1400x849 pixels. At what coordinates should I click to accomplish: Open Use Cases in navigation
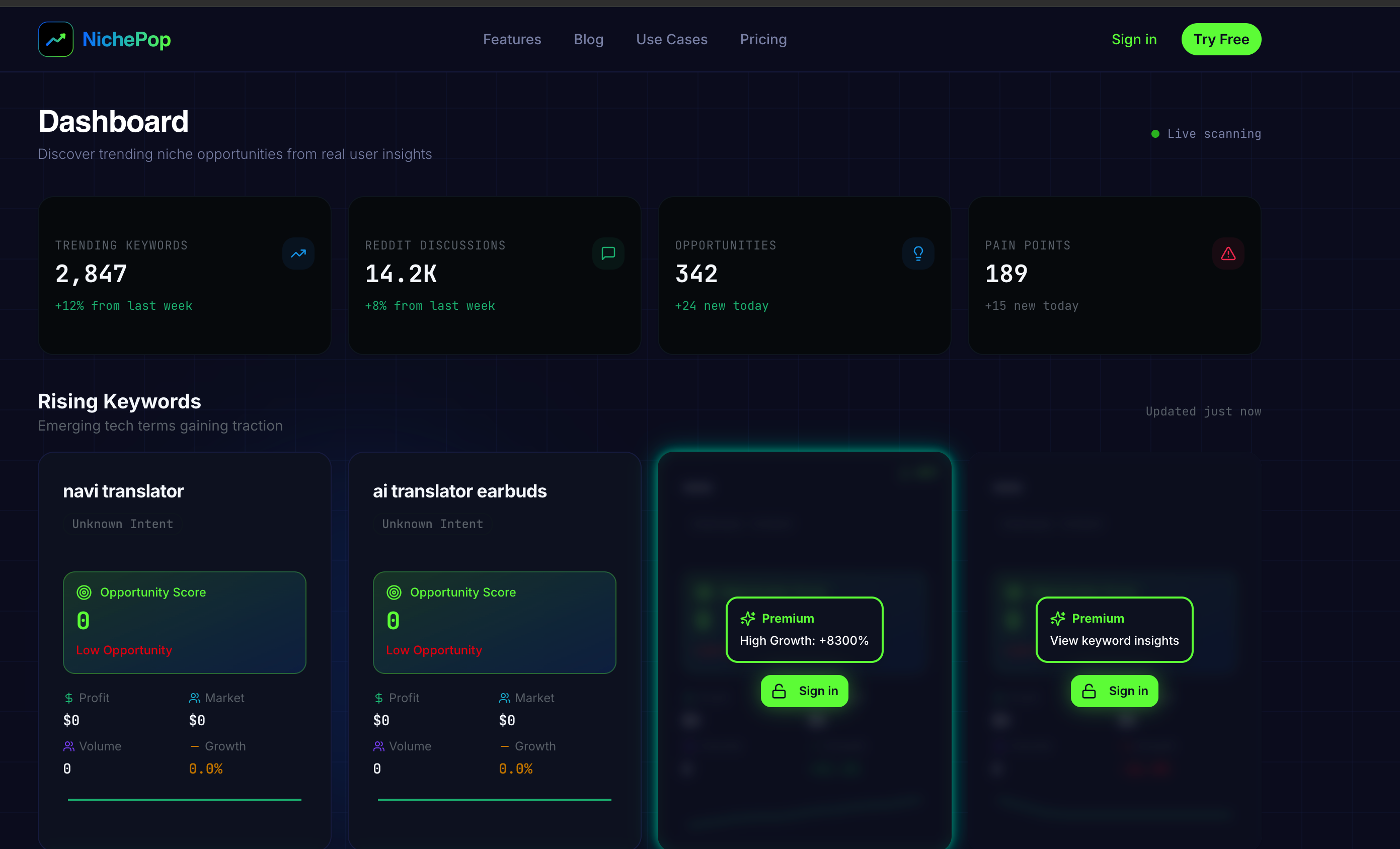672,39
